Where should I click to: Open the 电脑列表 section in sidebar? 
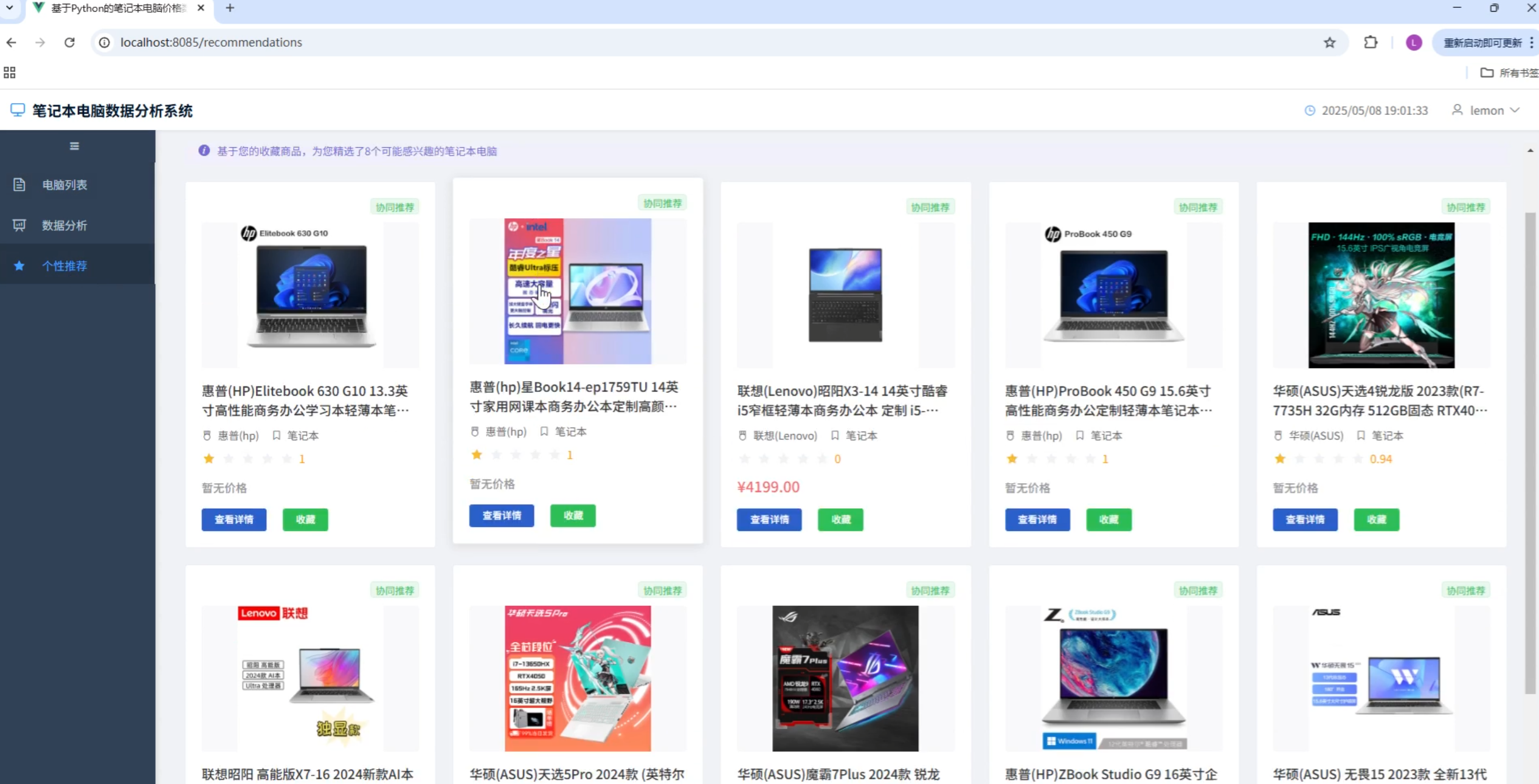(x=63, y=185)
